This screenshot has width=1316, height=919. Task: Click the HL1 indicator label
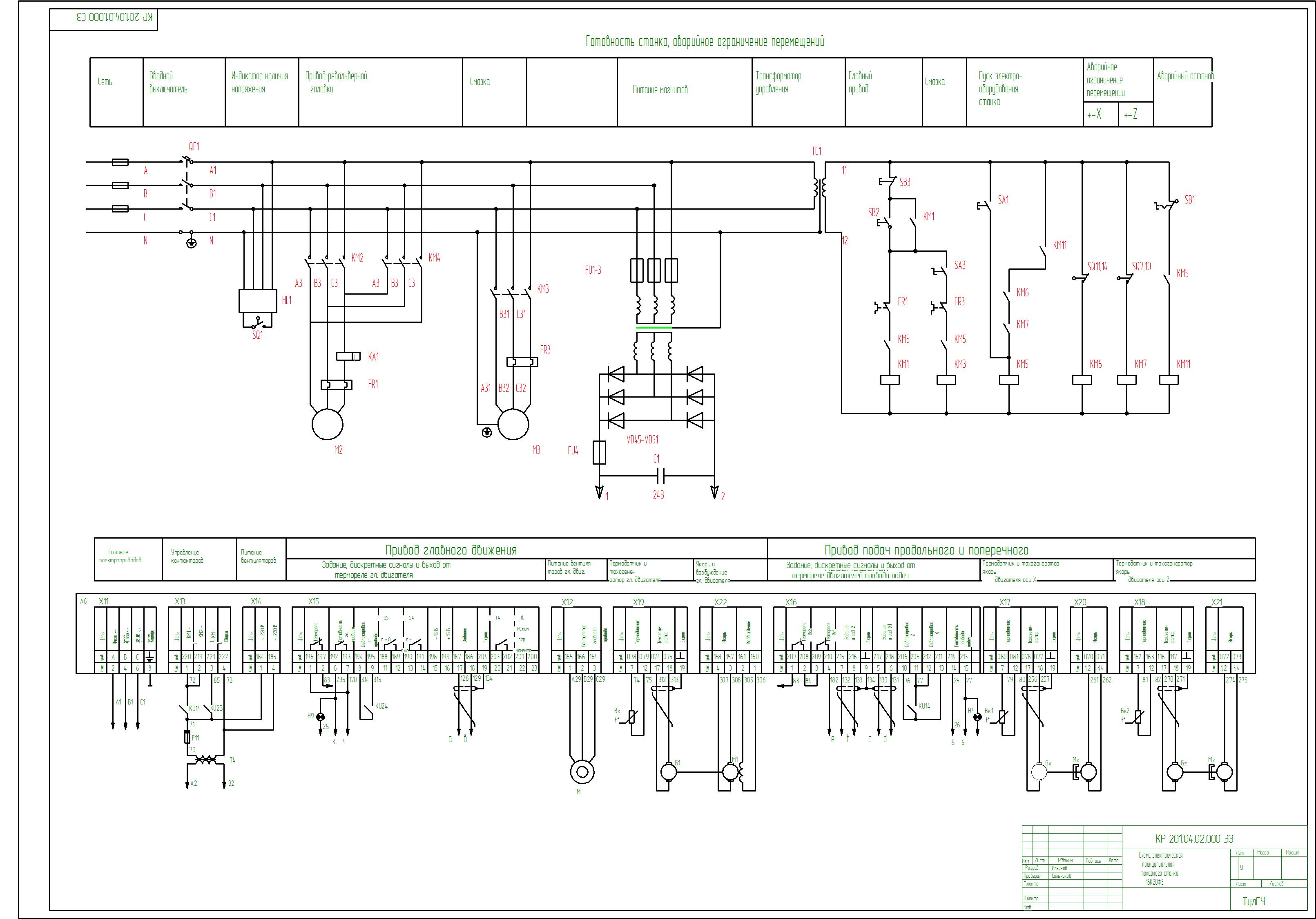[x=287, y=300]
